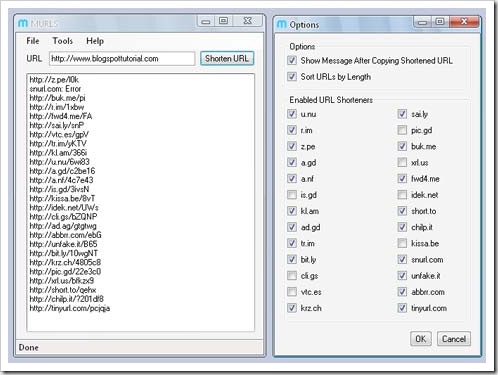Enable the pic.gd shortener
This screenshot has height=375, width=498.
(x=402, y=130)
